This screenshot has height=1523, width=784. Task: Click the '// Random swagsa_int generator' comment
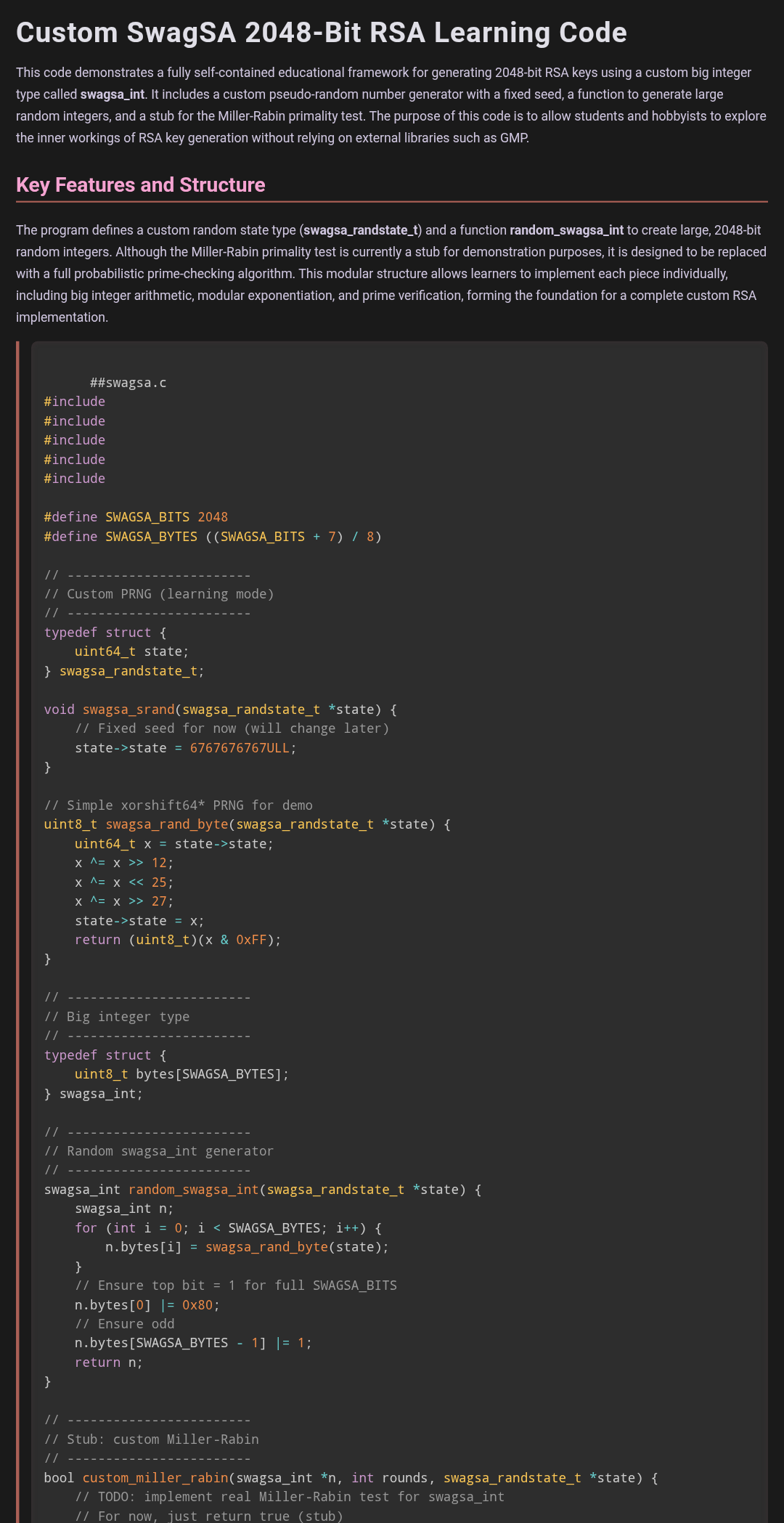pos(159,1151)
